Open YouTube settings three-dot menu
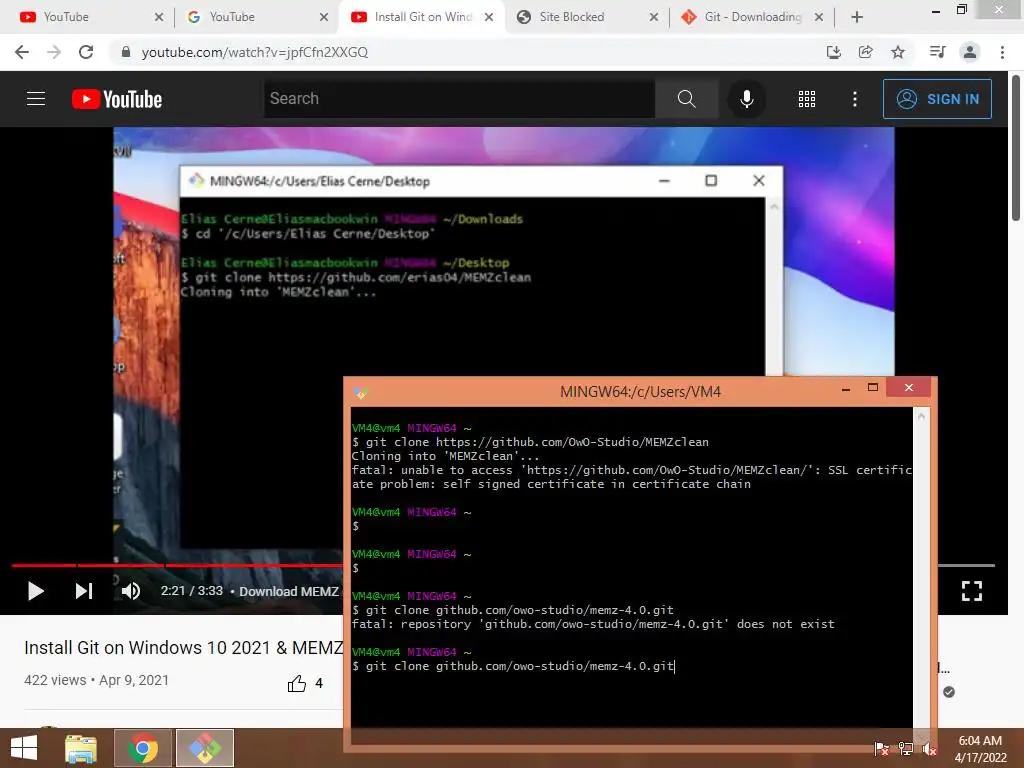Viewport: 1024px width, 768px height. tap(855, 99)
